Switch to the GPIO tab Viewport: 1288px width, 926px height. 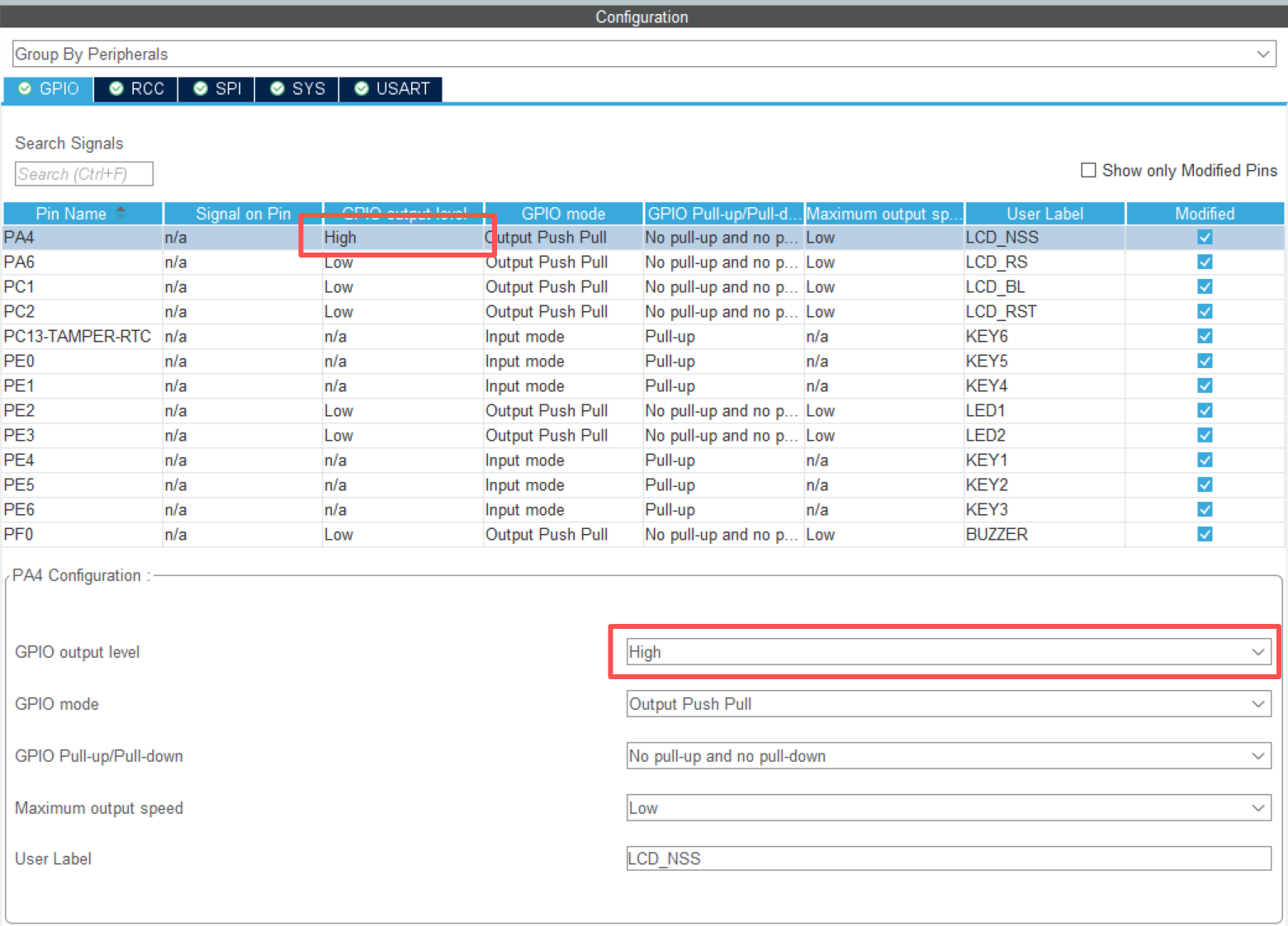pos(49,89)
